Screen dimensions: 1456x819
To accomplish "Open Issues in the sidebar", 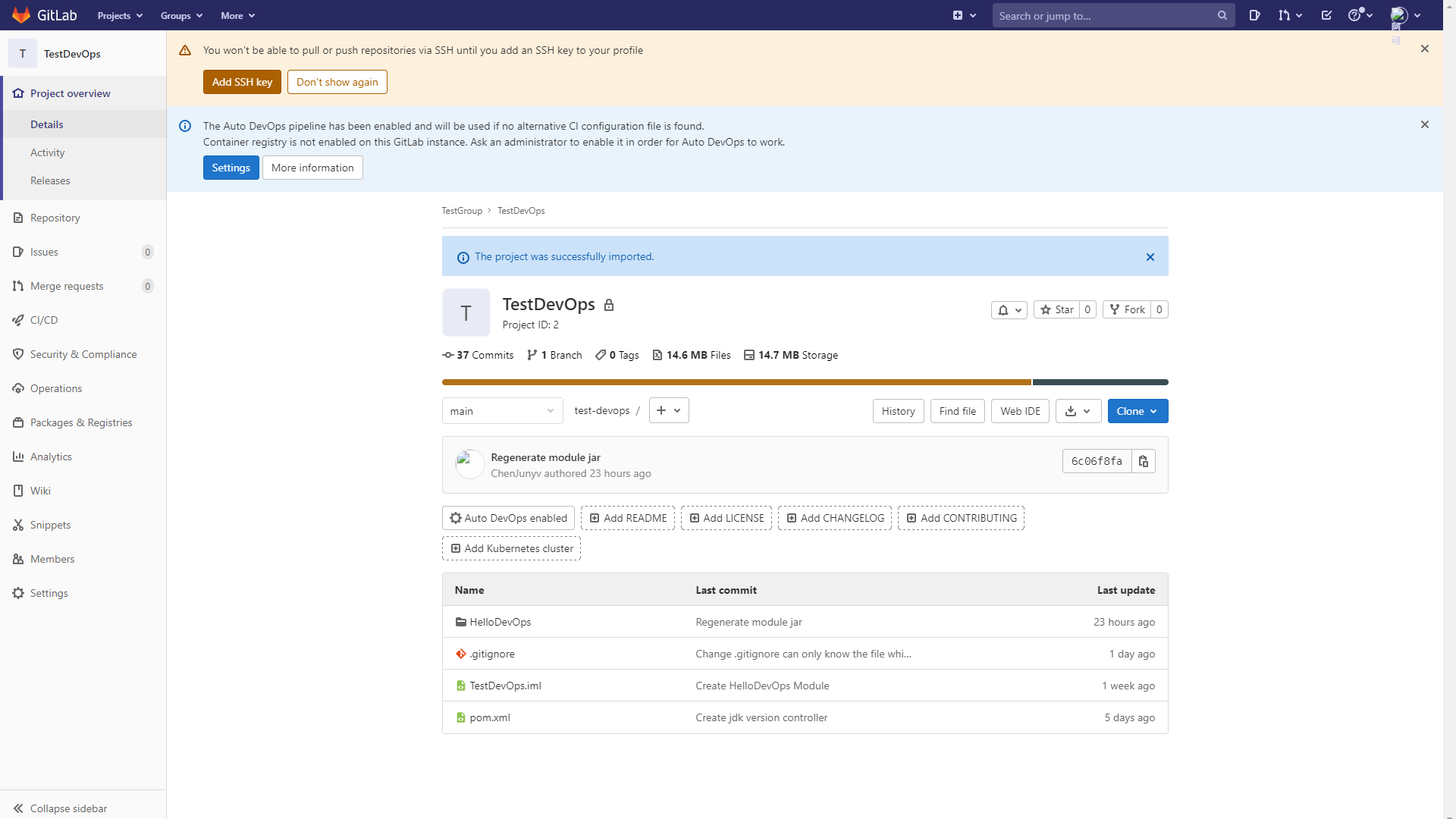I will [83, 252].
